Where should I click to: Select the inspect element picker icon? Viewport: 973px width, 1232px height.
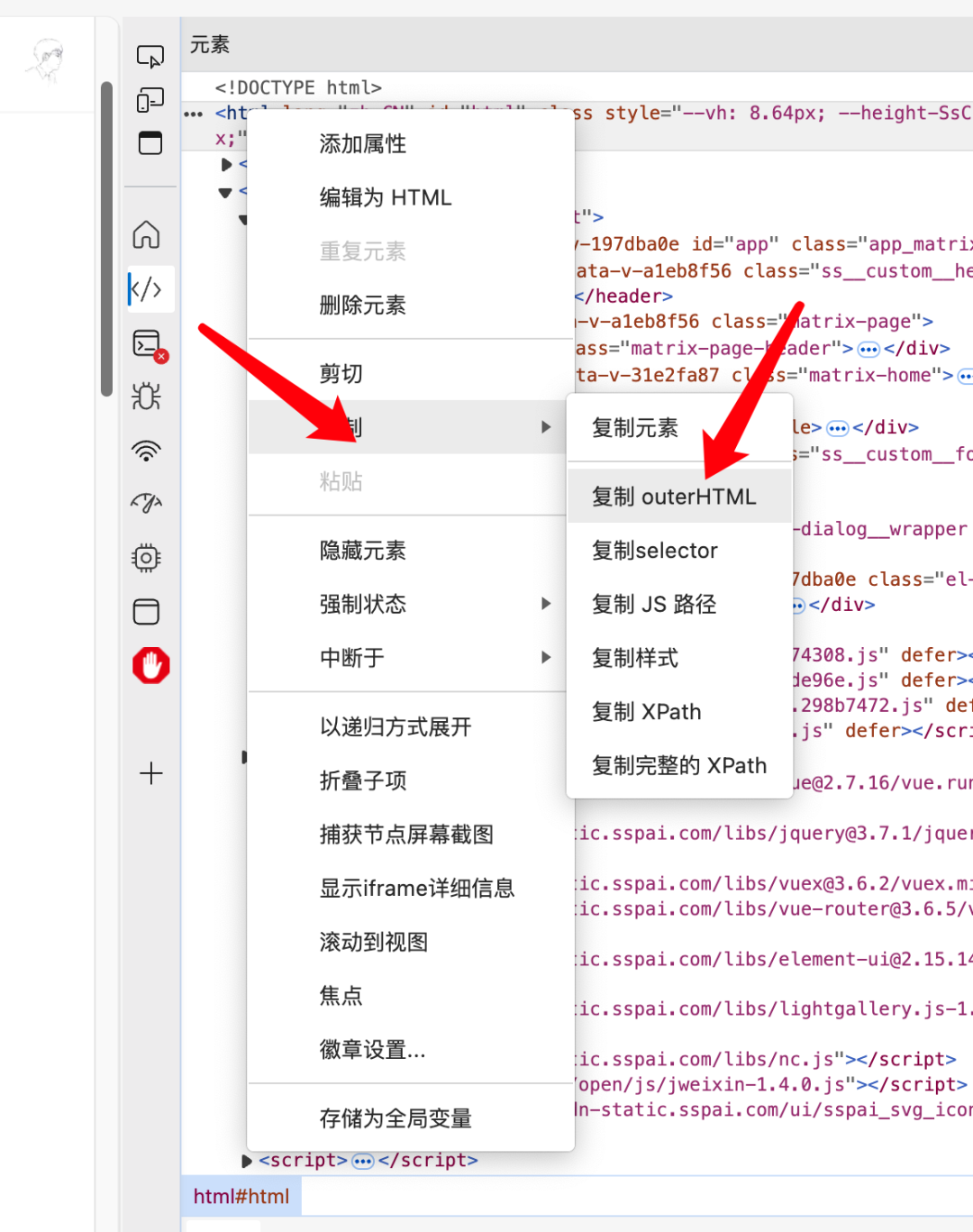(150, 57)
